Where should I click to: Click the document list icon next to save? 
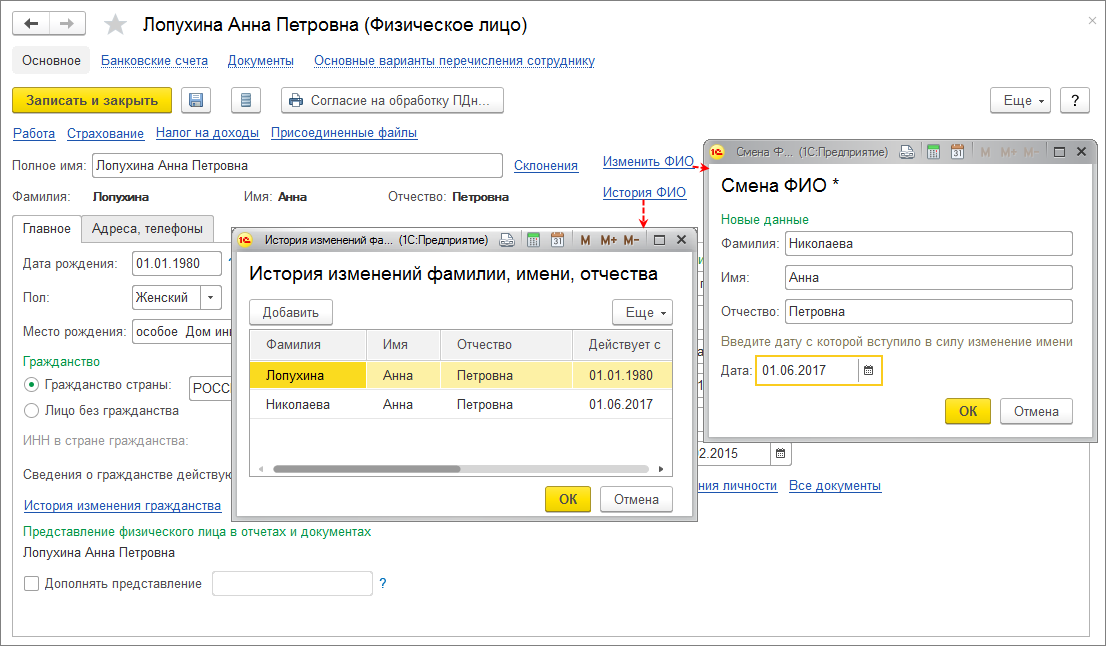click(246, 100)
